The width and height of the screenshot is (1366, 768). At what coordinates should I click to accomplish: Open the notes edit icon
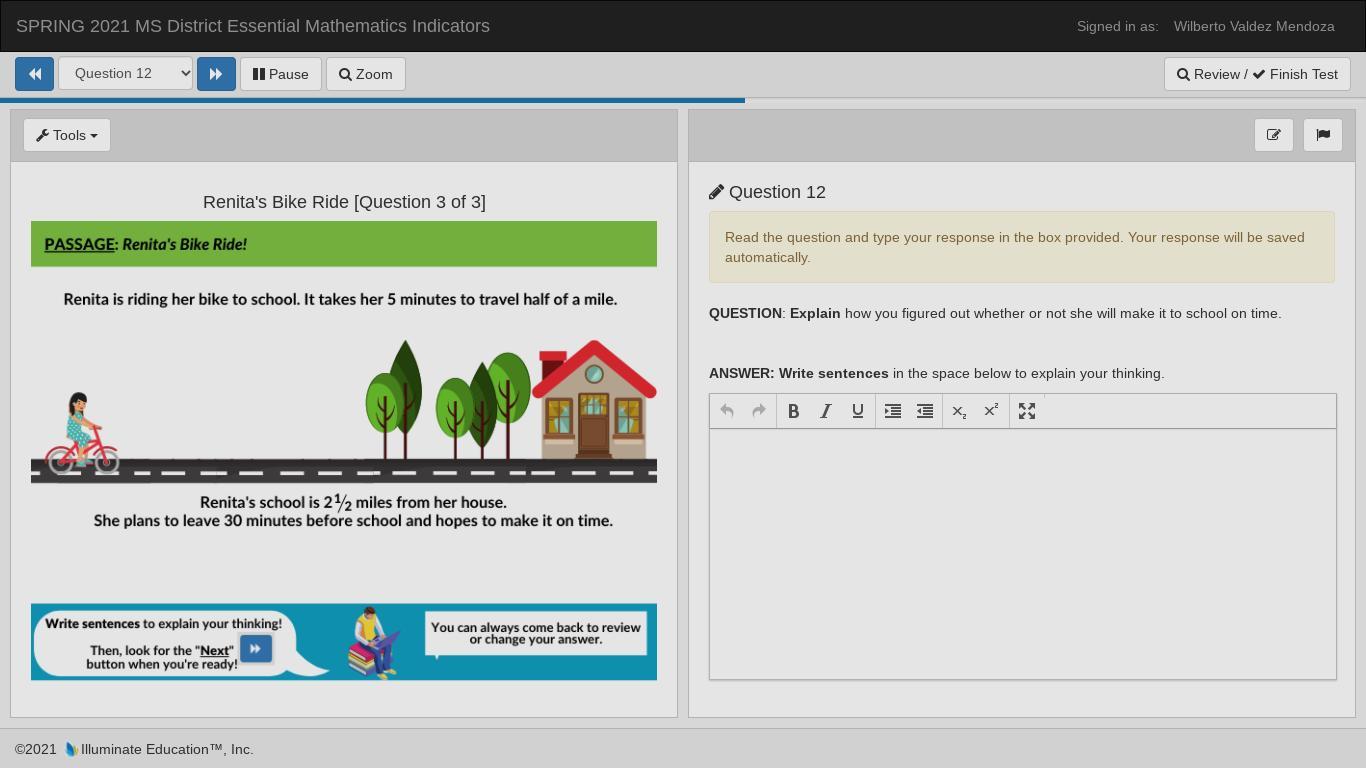pyautogui.click(x=1273, y=135)
